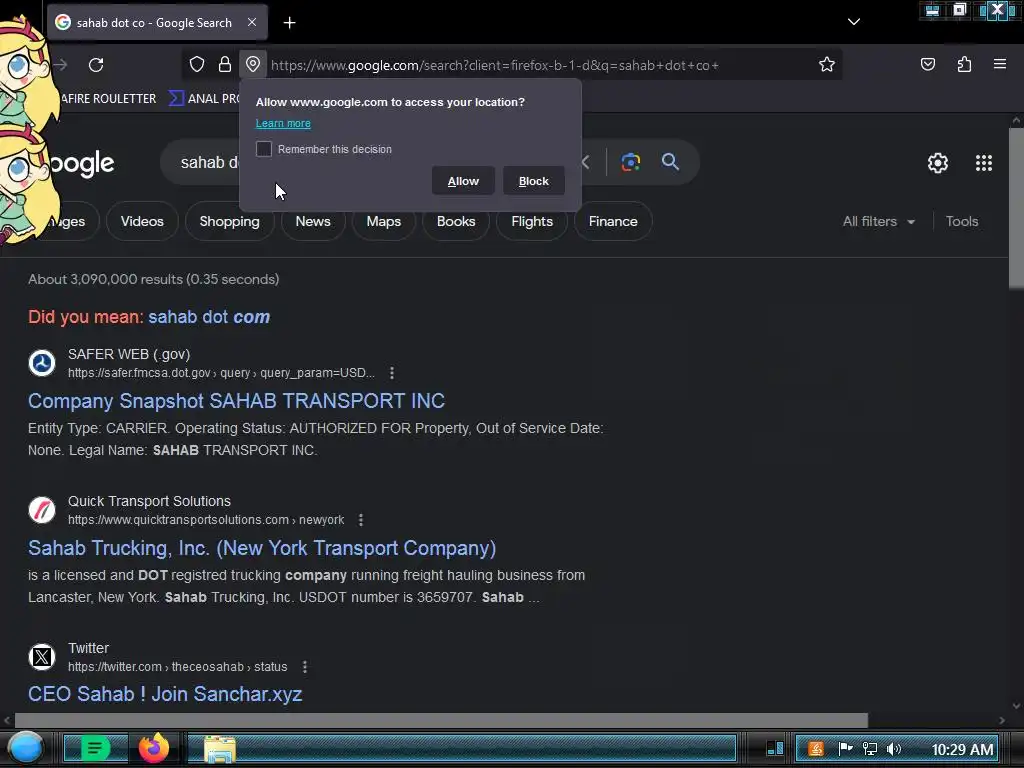This screenshot has height=768, width=1024.
Task: Open the Action Center flag tray icon
Action: [x=845, y=749]
